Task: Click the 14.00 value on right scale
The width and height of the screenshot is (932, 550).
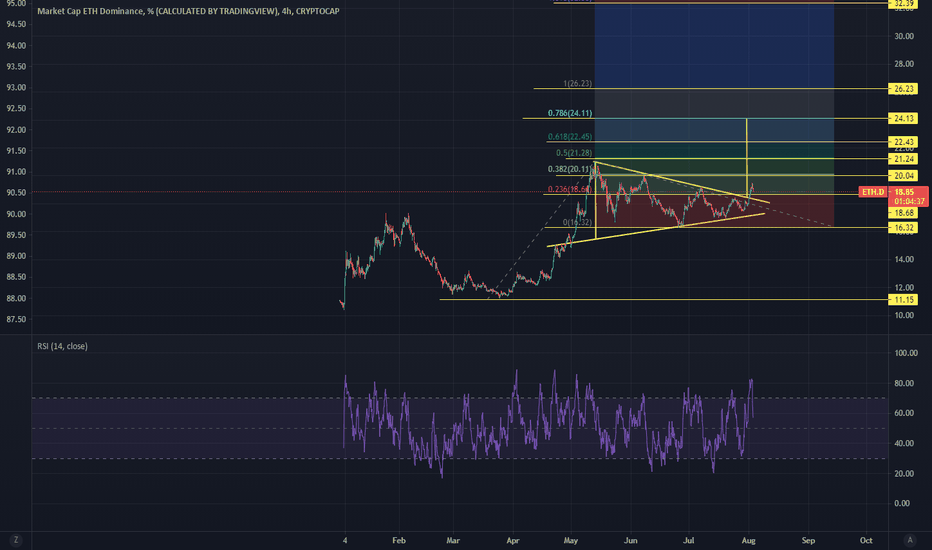Action: [x=903, y=259]
